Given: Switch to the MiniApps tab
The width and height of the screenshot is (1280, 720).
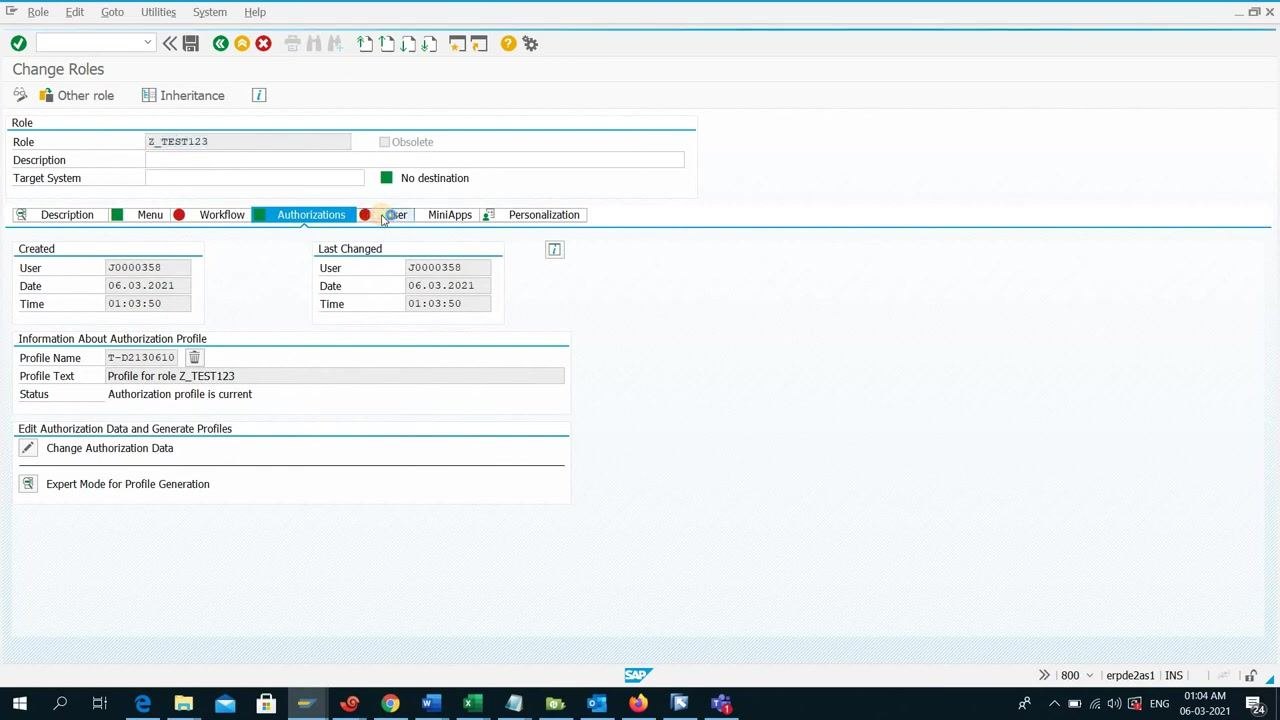Looking at the screenshot, I should (x=449, y=215).
